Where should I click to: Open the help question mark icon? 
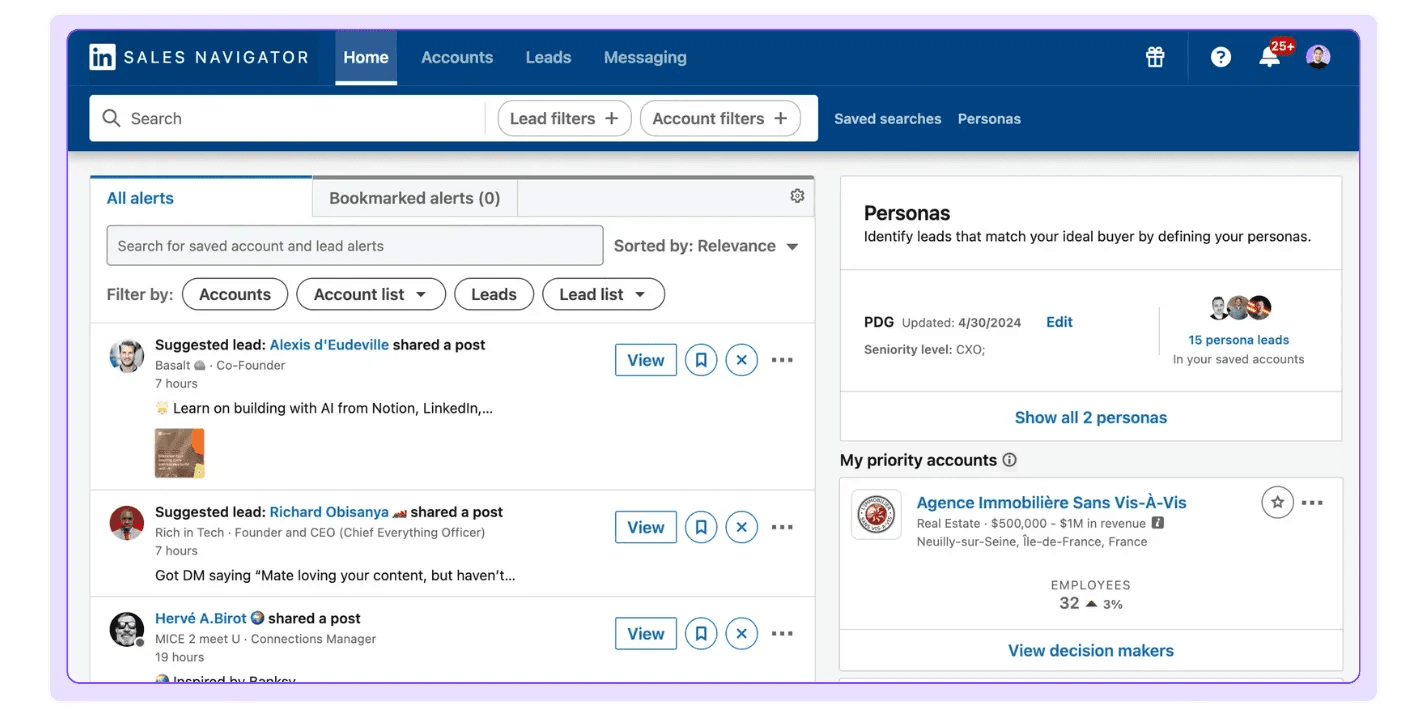point(1220,57)
